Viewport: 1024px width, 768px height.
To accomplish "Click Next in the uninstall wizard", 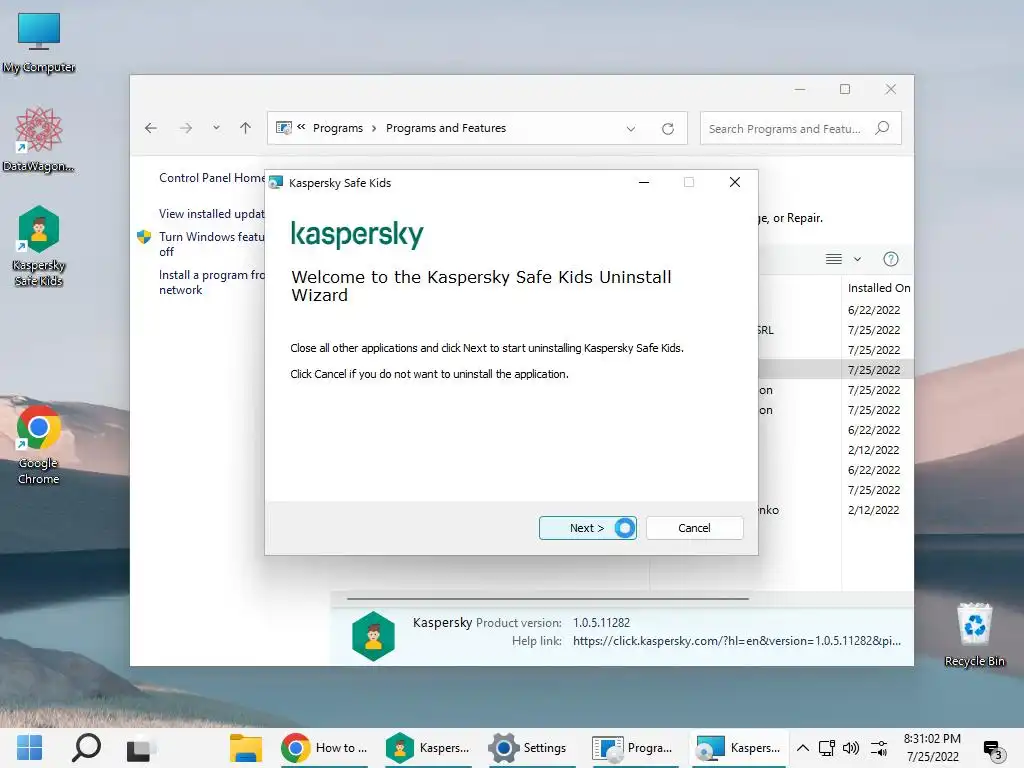I will 587,528.
